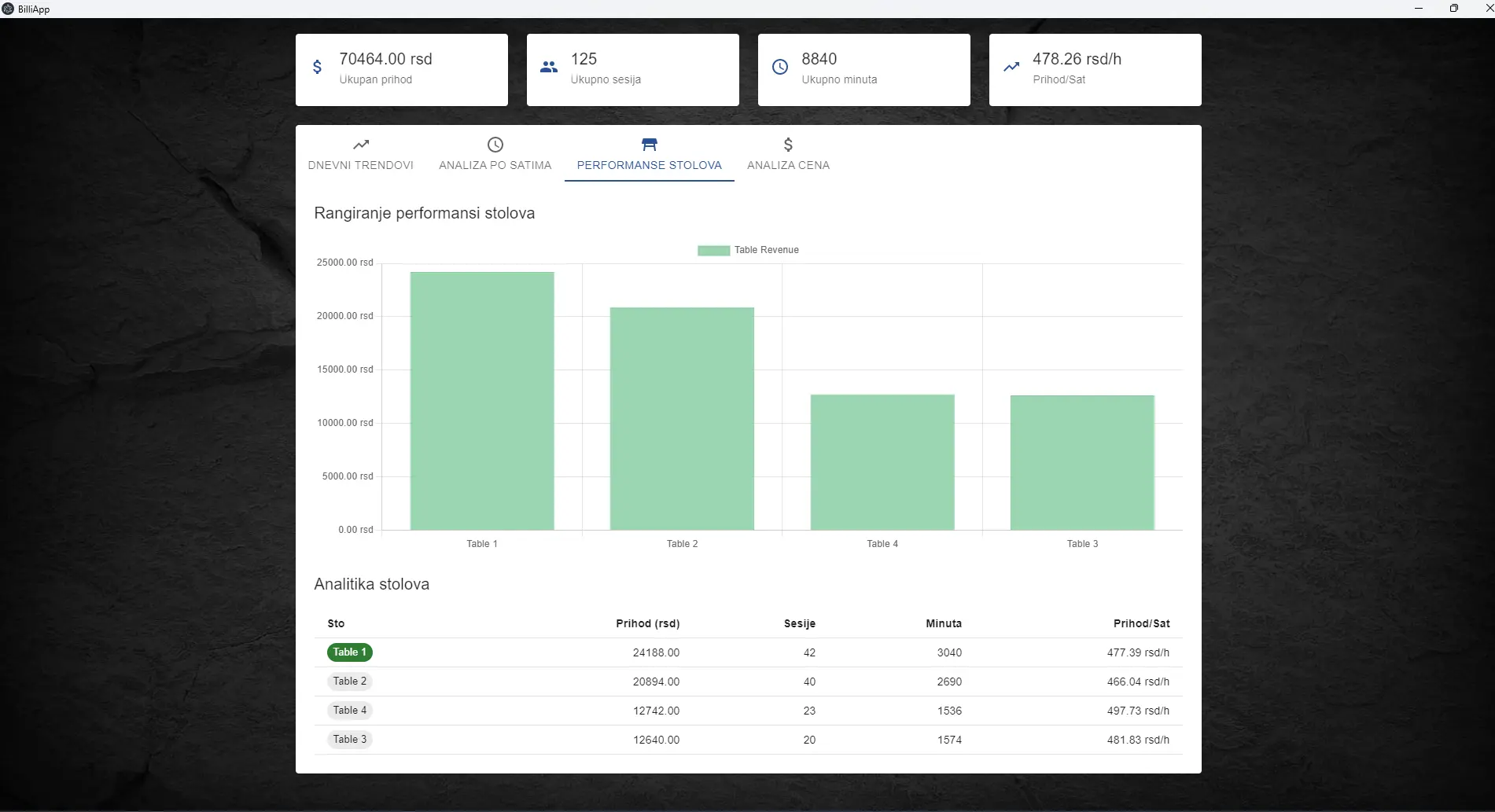Click the BilliApp icon in title bar
The image size is (1495, 812).
8,9
